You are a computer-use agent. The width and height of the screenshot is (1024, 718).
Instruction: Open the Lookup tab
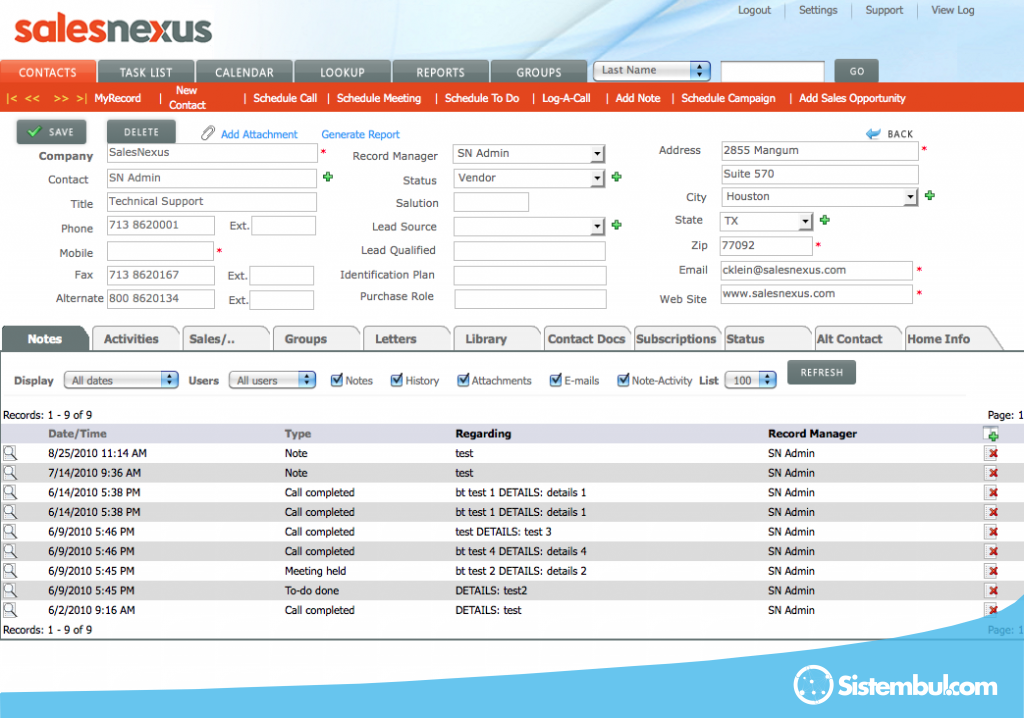(x=342, y=72)
